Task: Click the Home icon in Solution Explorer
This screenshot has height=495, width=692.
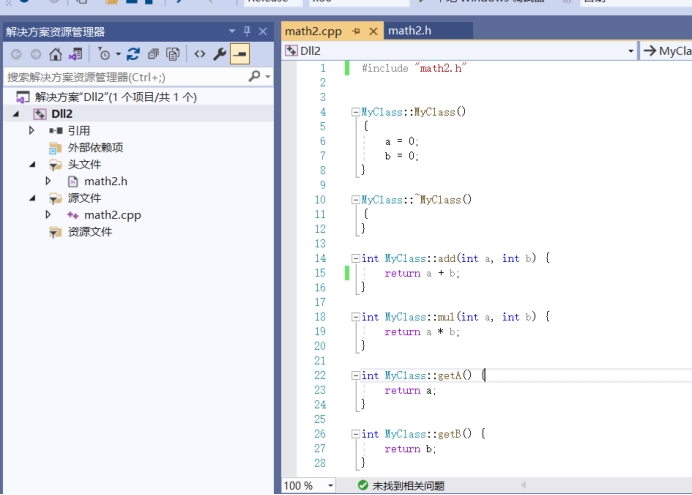Action: 56,54
